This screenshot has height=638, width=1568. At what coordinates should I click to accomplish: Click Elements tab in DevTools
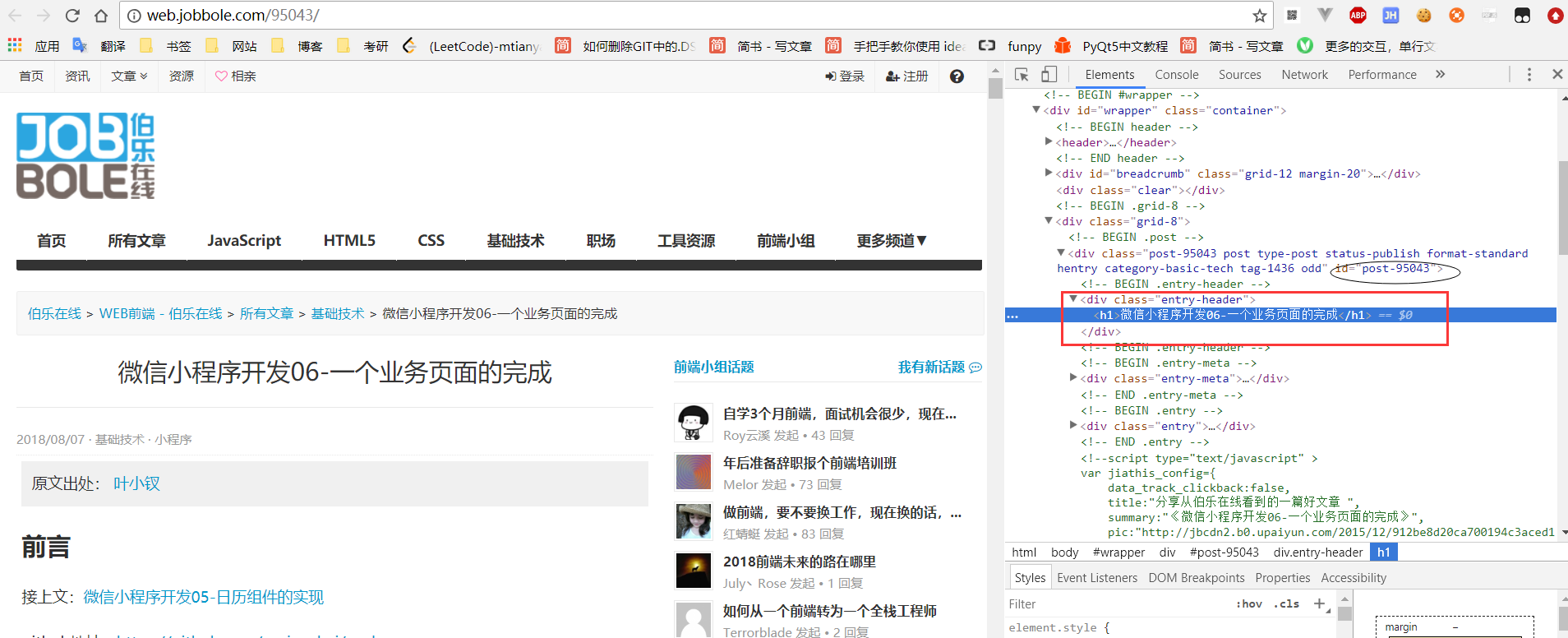click(x=1109, y=74)
